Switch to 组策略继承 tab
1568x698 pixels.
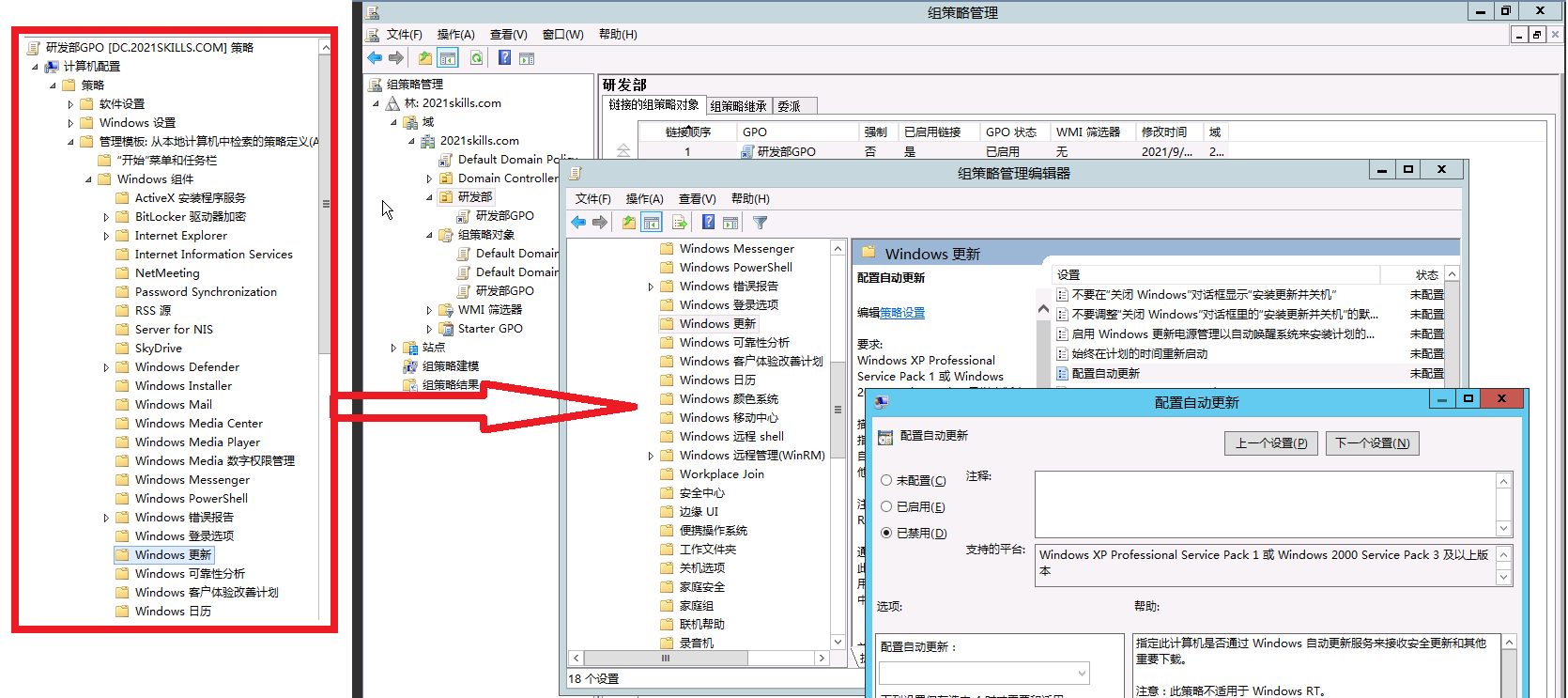coord(738,106)
